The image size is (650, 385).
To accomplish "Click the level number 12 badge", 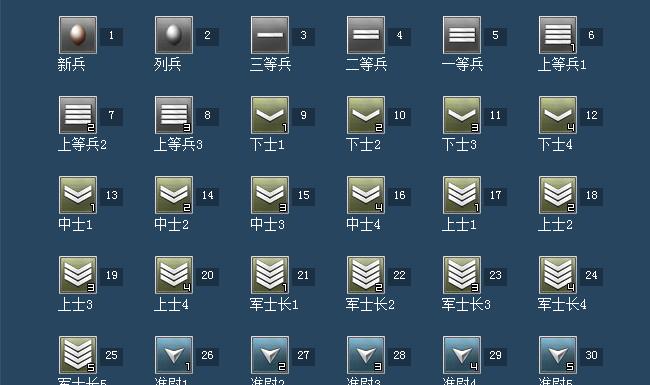I will 591,116.
